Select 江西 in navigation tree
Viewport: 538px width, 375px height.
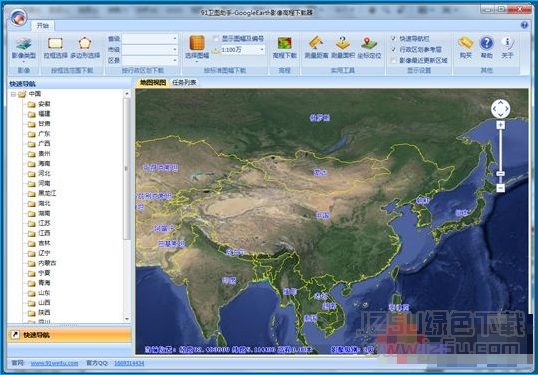pyautogui.click(x=44, y=233)
